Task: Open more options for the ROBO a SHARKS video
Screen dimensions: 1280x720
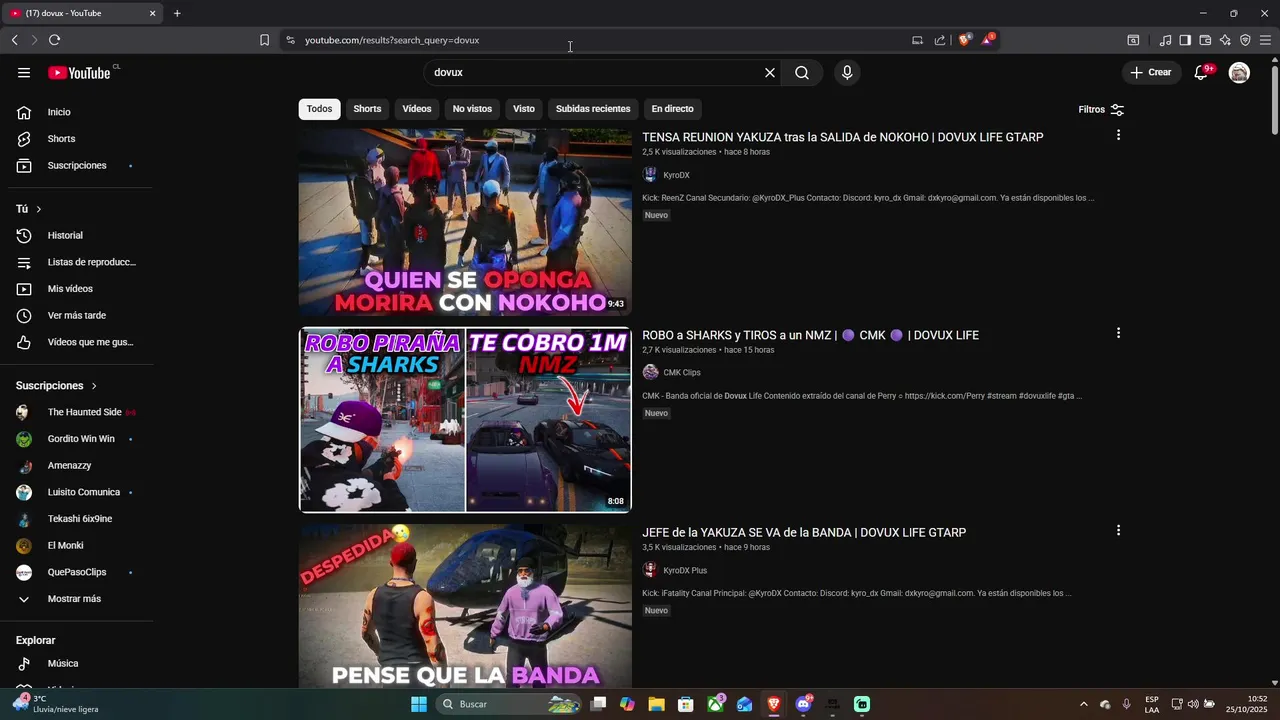Action: 1118,333
